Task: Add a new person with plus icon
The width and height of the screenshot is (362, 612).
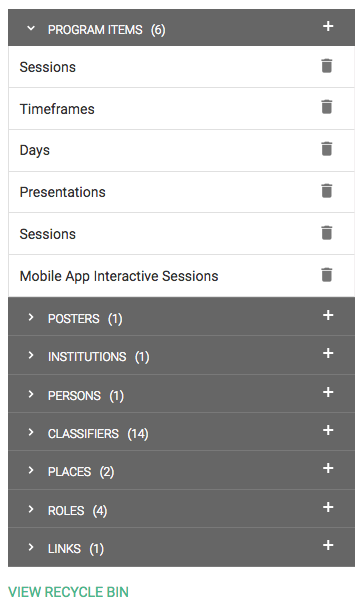Action: click(x=328, y=392)
